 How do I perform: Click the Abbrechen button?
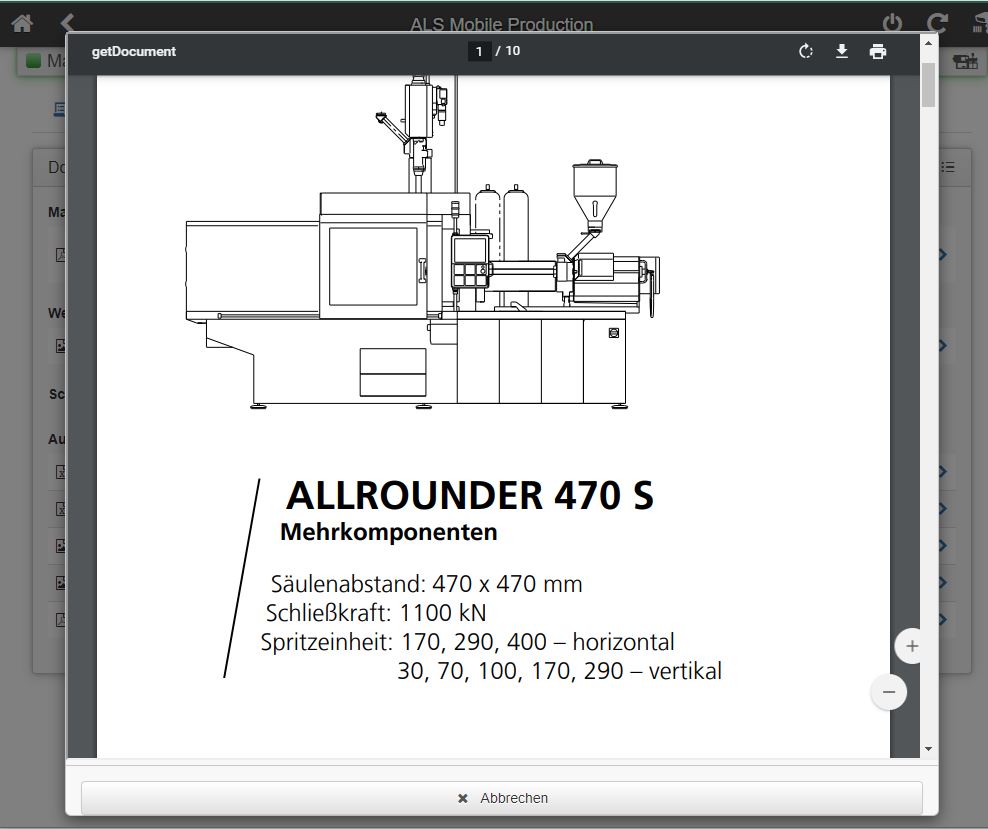coord(502,798)
